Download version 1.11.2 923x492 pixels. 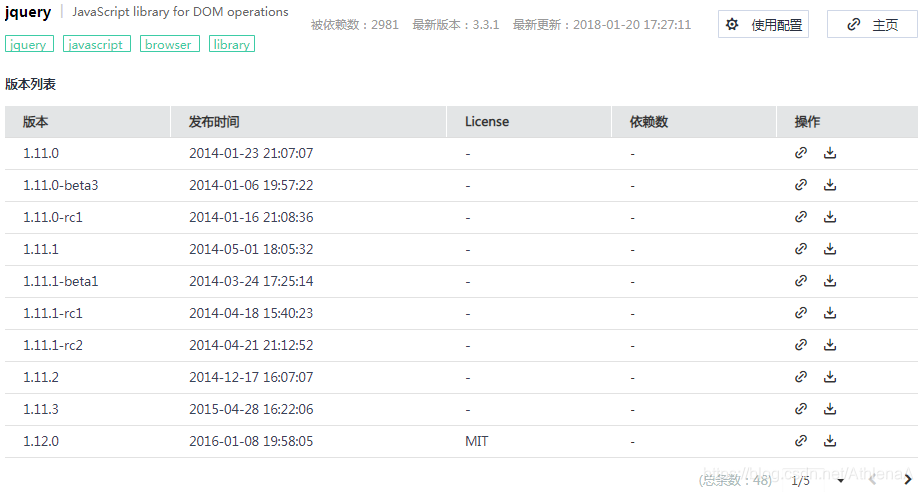coord(830,377)
